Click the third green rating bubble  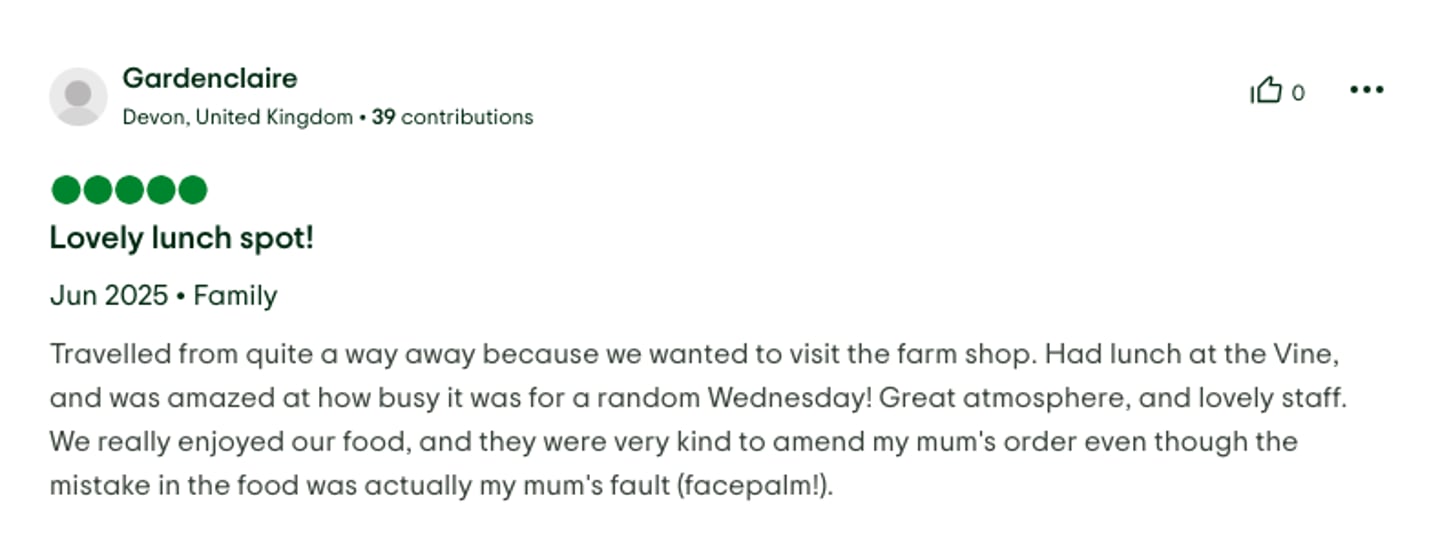pos(129,189)
